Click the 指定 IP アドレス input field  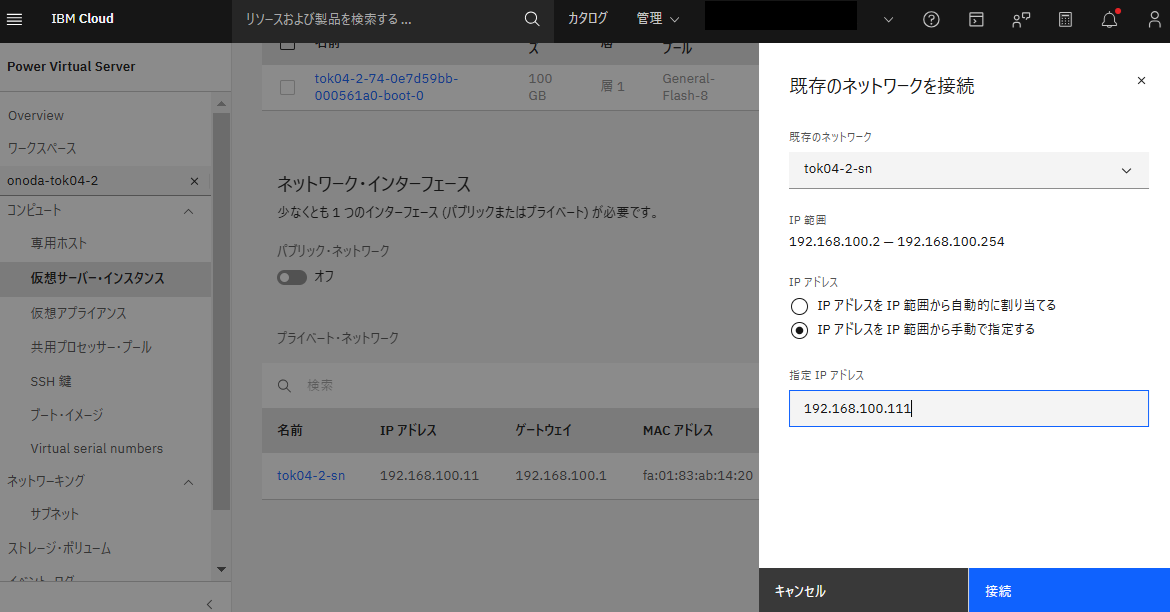click(969, 408)
